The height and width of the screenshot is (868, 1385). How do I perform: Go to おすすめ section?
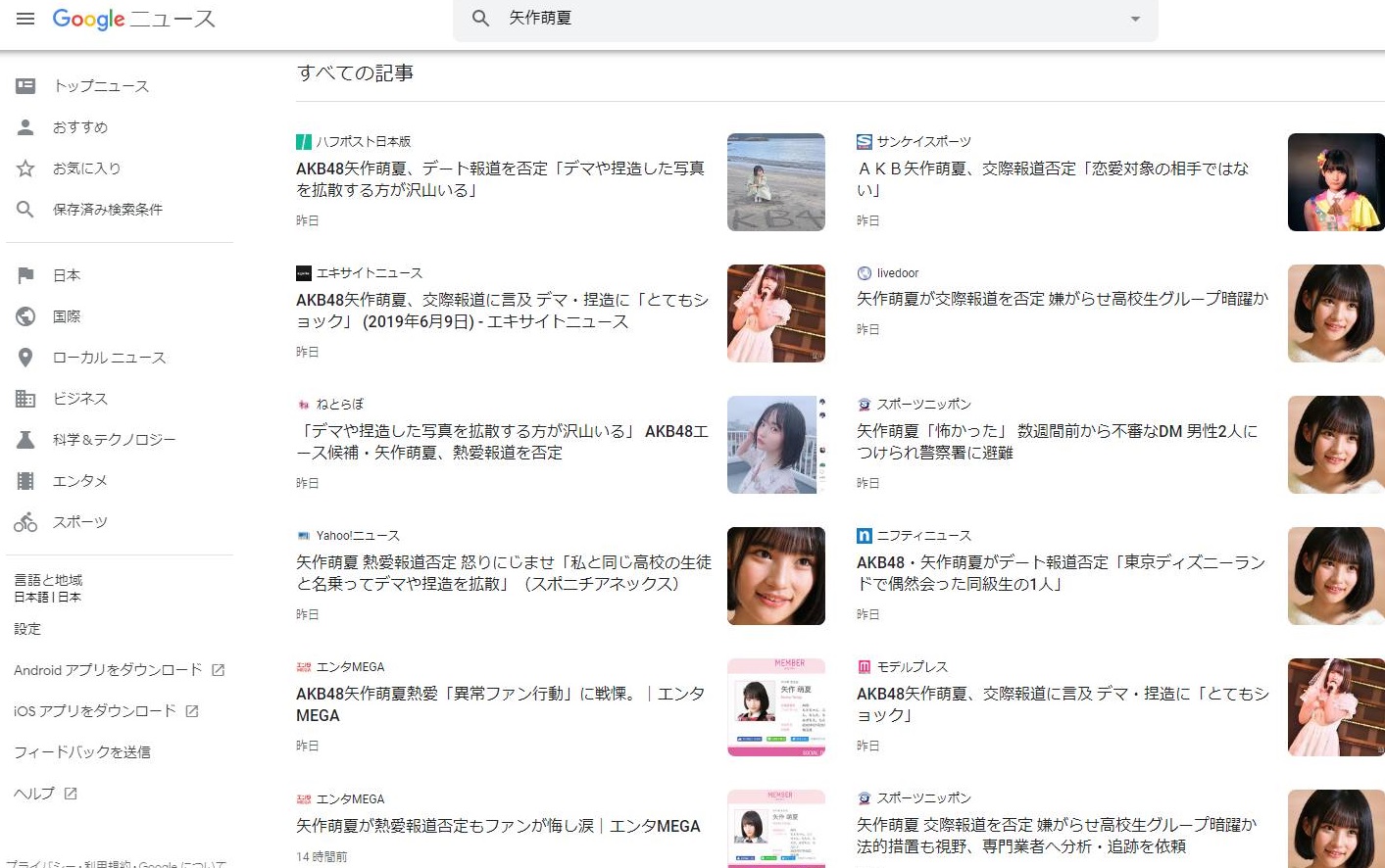(80, 127)
